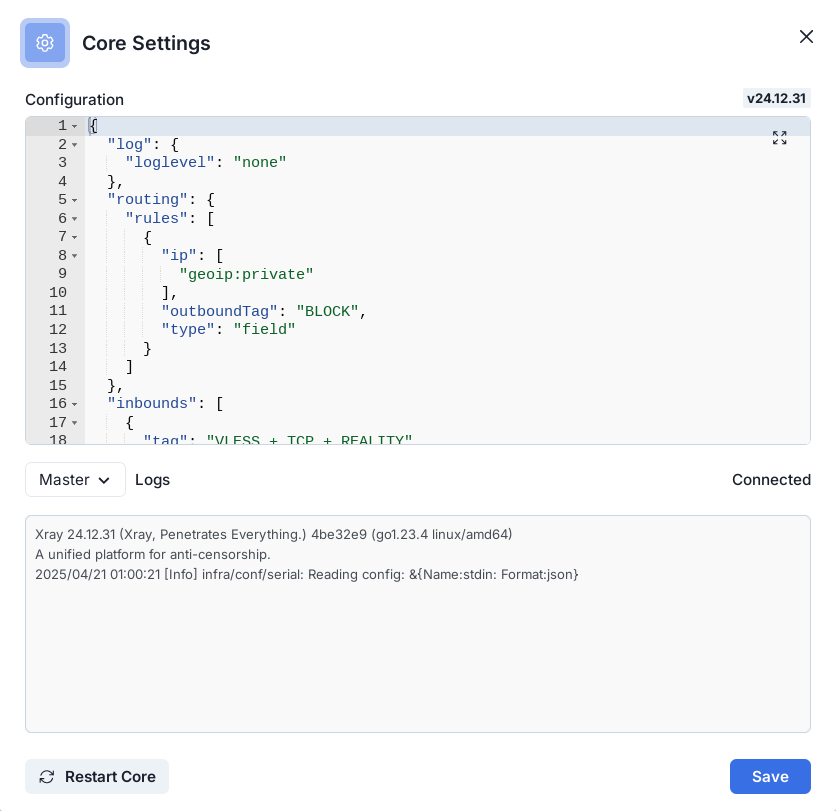836x811 pixels.
Task: Open the Master node dropdown
Action: point(75,480)
